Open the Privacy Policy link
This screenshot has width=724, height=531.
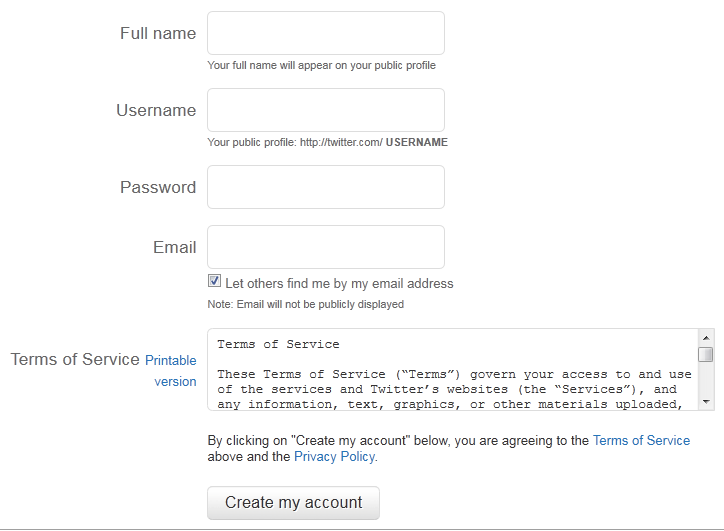335,456
